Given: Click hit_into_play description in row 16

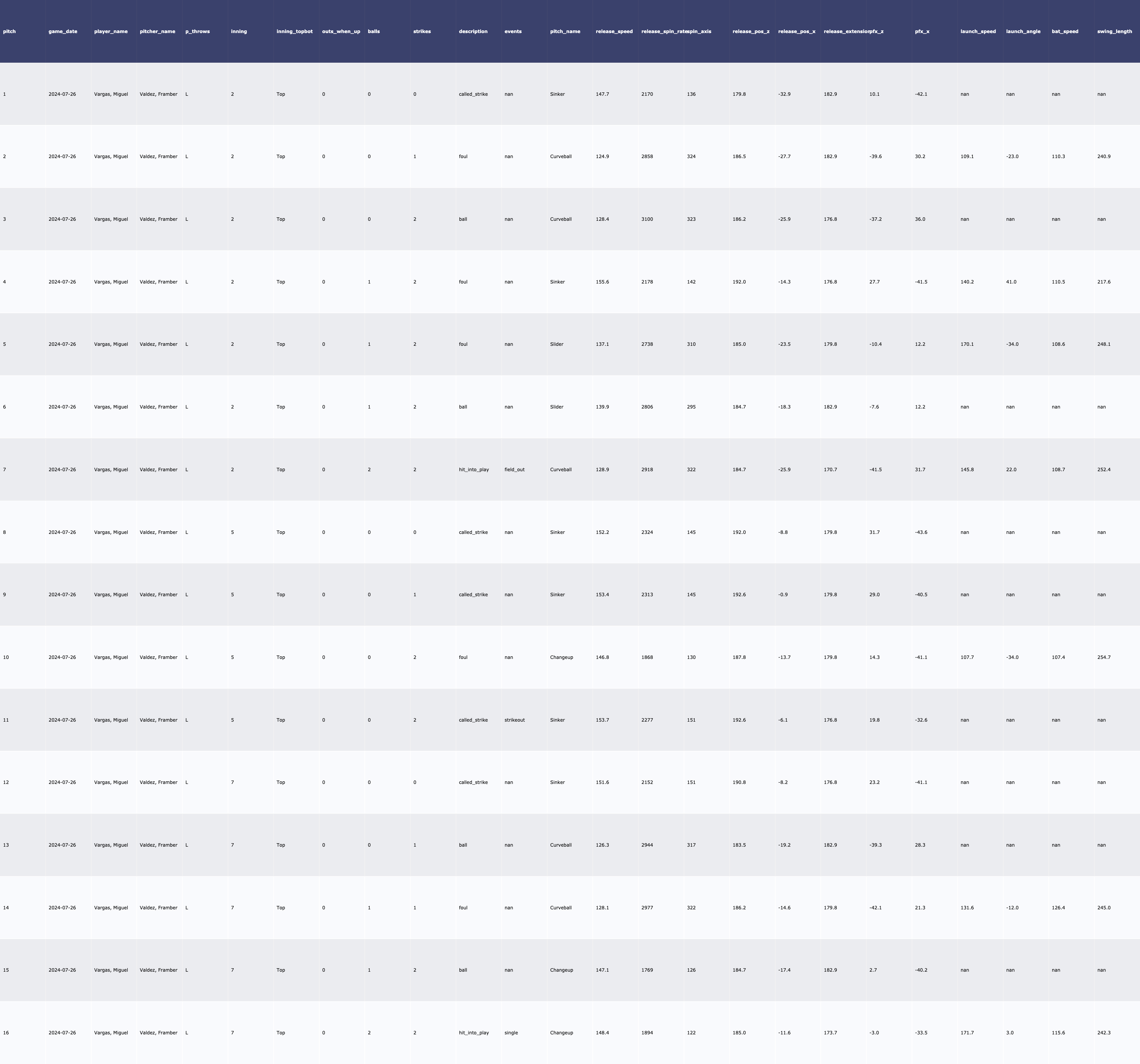Looking at the screenshot, I should 473,1032.
